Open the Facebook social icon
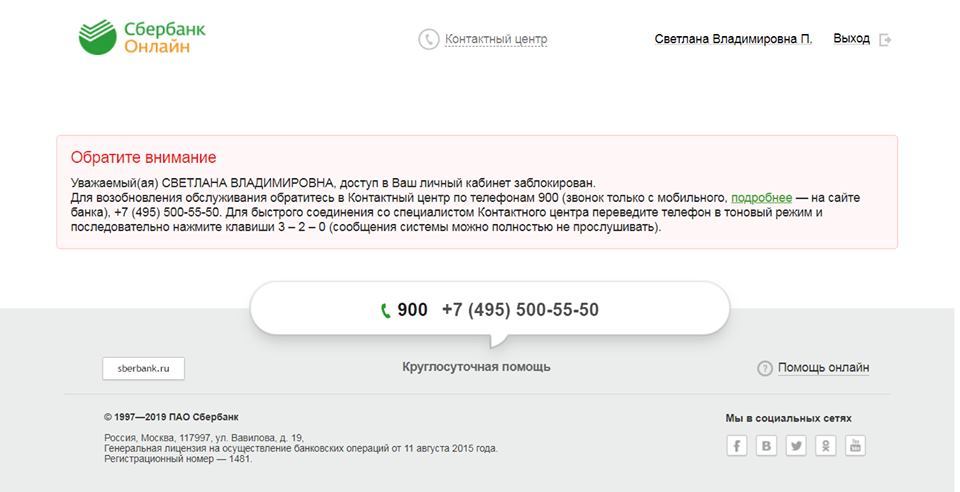 click(x=737, y=445)
